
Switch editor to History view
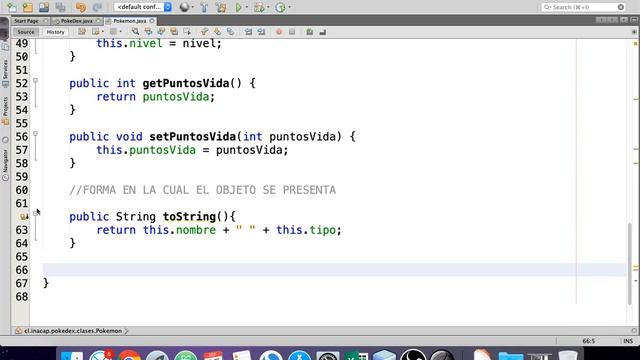[x=55, y=32]
